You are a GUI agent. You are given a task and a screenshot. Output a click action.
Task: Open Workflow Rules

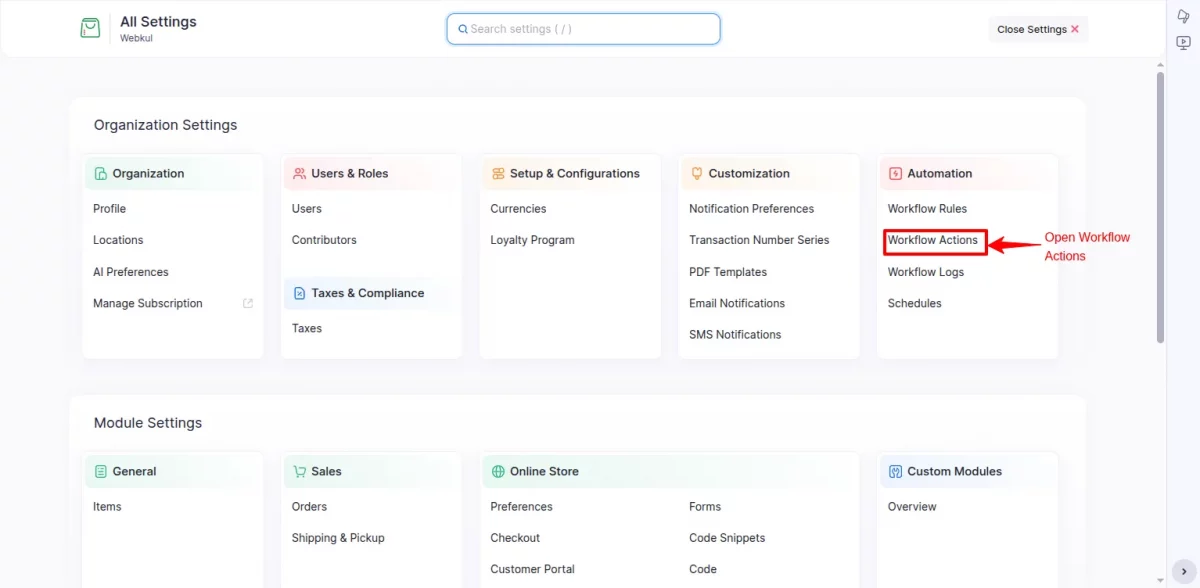click(x=927, y=209)
